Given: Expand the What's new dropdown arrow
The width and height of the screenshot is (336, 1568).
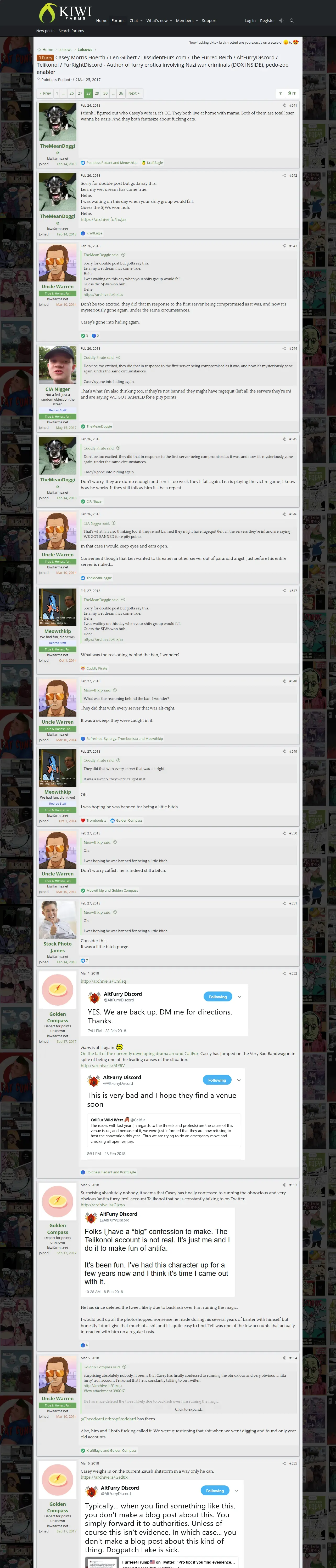Looking at the screenshot, I should [x=171, y=21].
